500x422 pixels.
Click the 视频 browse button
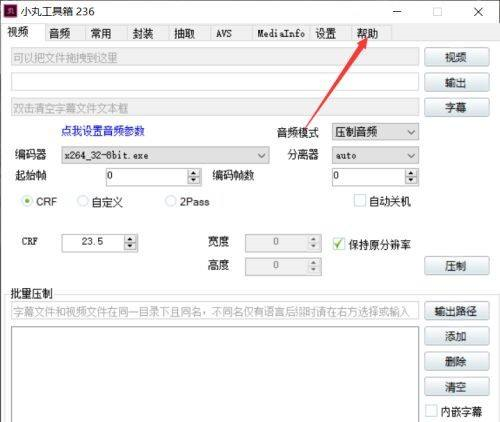457,57
